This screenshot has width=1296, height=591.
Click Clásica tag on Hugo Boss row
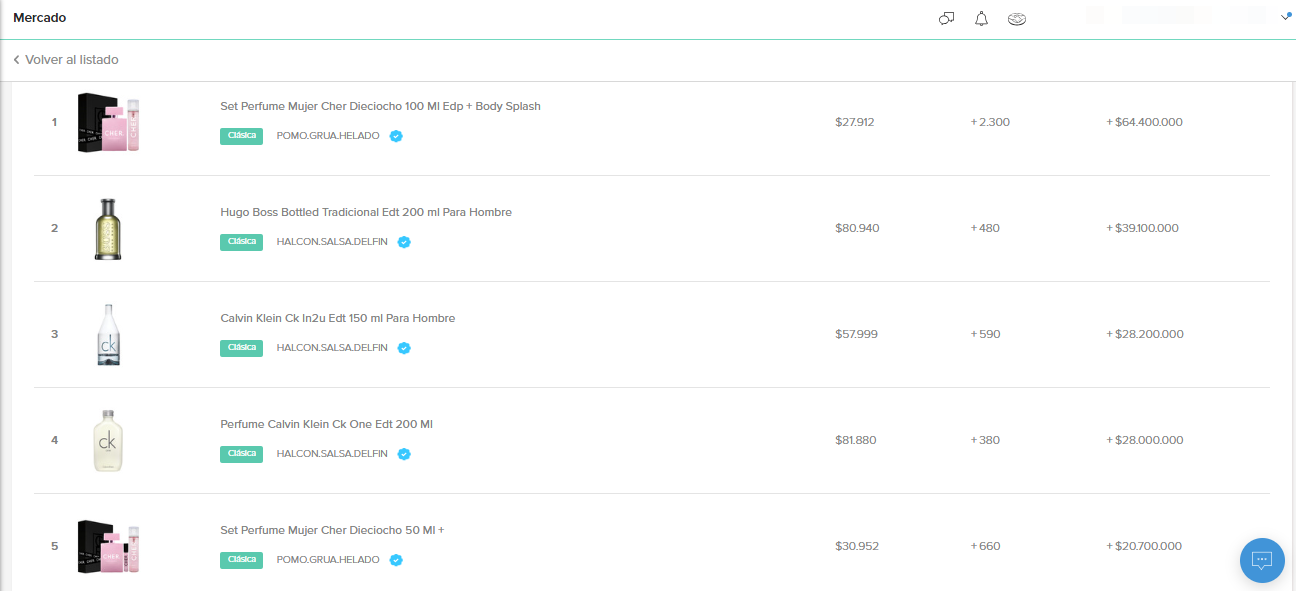241,242
